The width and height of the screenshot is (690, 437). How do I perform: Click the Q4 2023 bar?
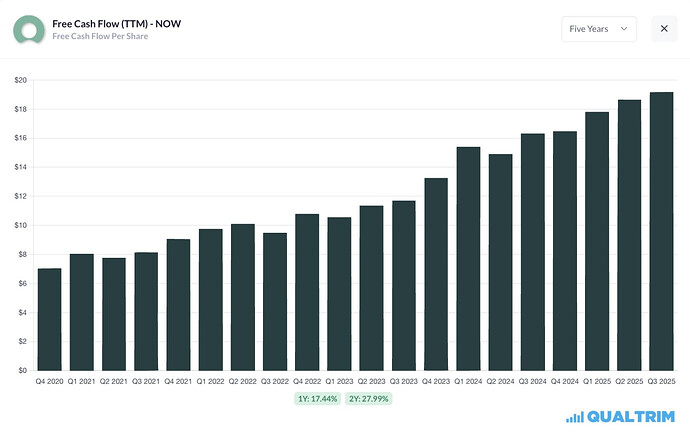pos(436,274)
